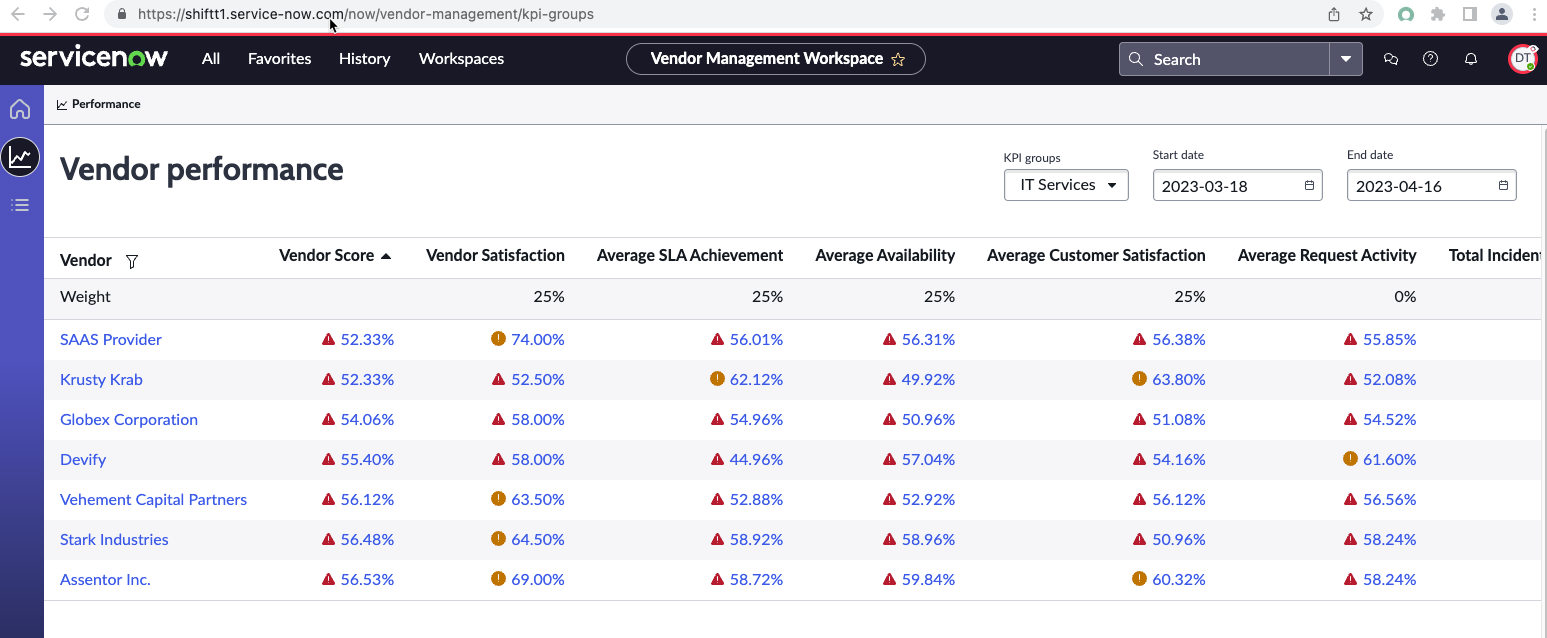Click the ServiceNow logo

(94, 58)
